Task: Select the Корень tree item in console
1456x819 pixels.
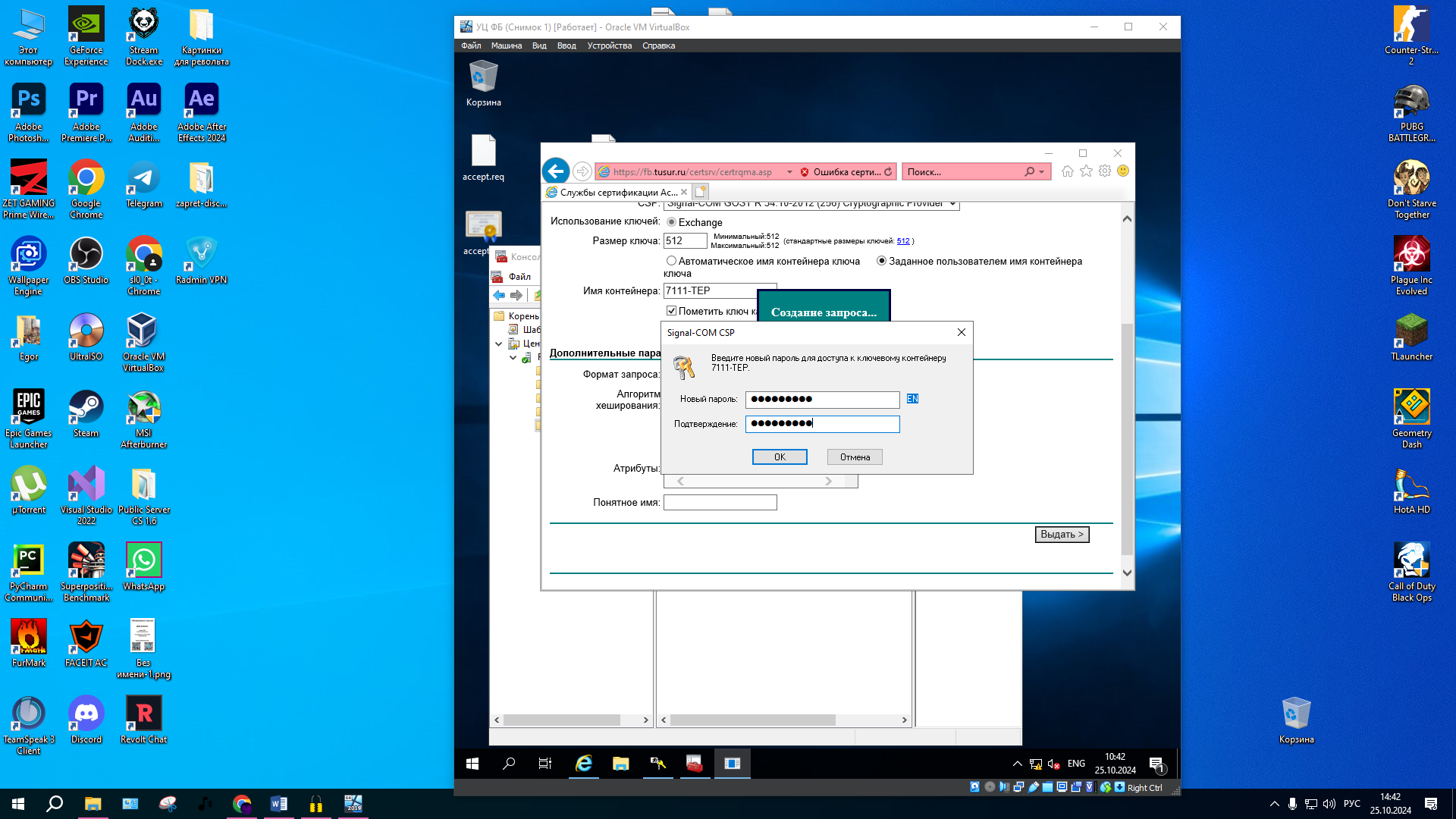Action: tap(523, 316)
